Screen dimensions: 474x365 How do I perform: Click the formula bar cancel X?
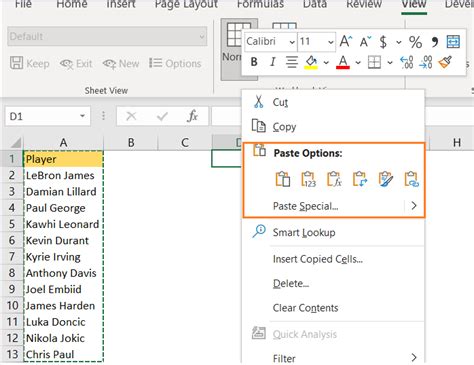[131, 116]
